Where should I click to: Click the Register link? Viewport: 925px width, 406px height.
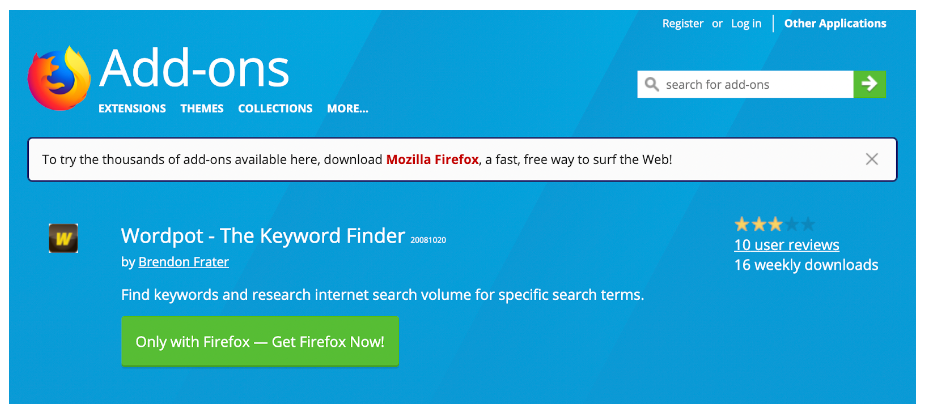(x=683, y=24)
